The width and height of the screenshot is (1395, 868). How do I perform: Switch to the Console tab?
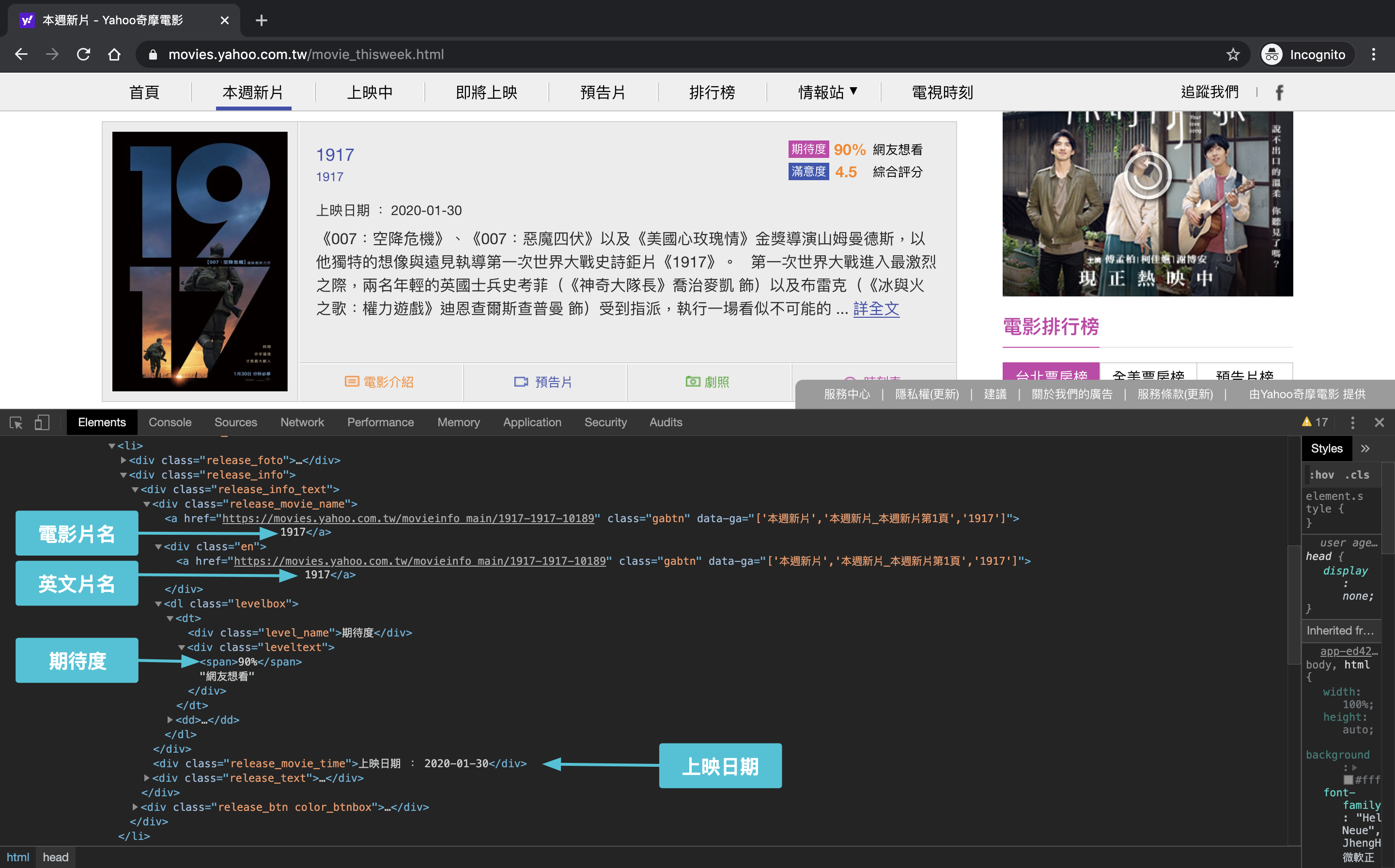coord(170,422)
